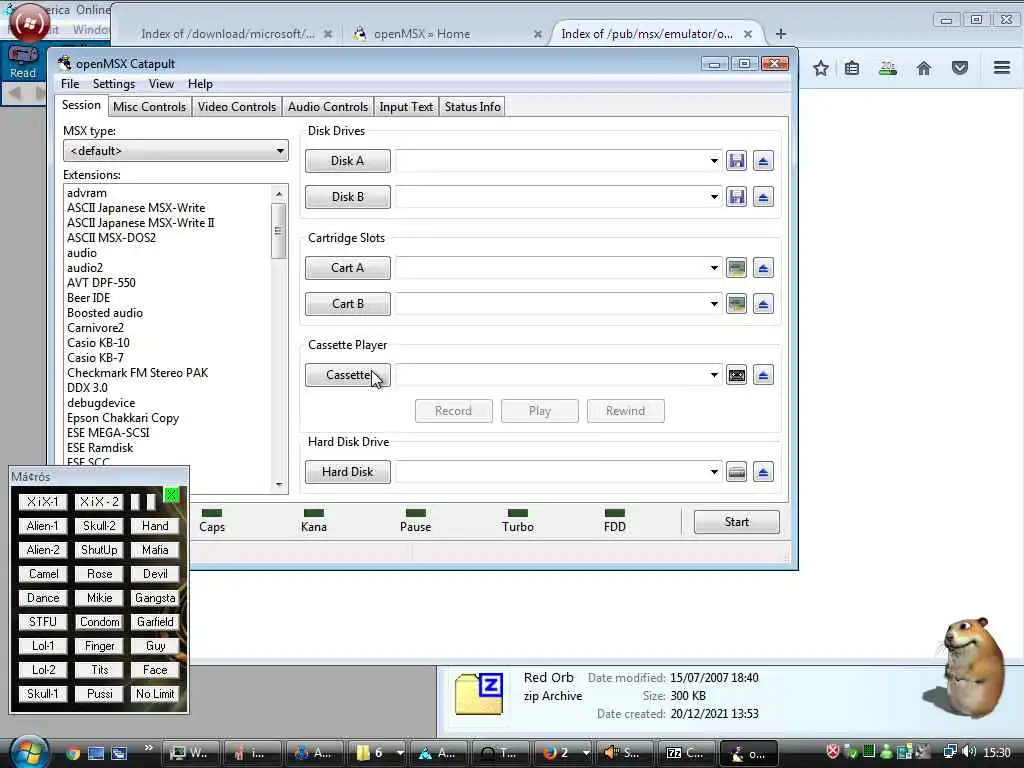Click the Disk A save-image floppy icon
The width and height of the screenshot is (1024, 768).
(736, 161)
